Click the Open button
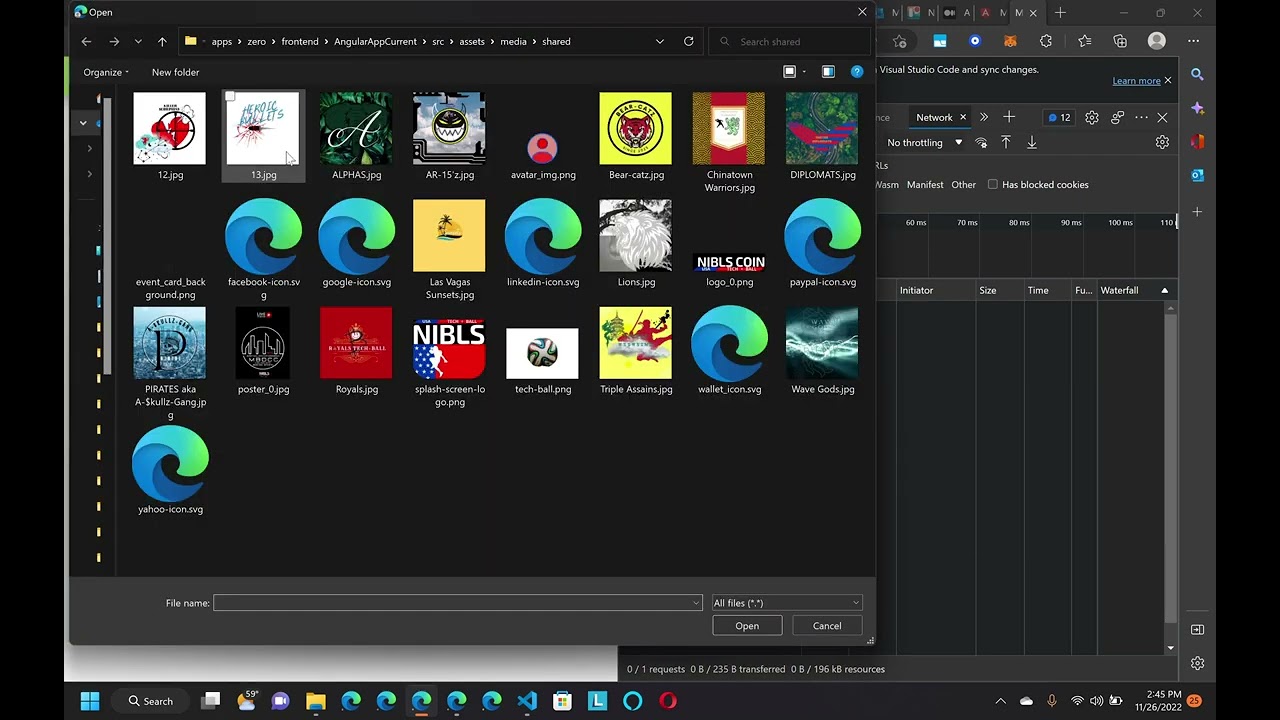The image size is (1280, 720). point(747,626)
